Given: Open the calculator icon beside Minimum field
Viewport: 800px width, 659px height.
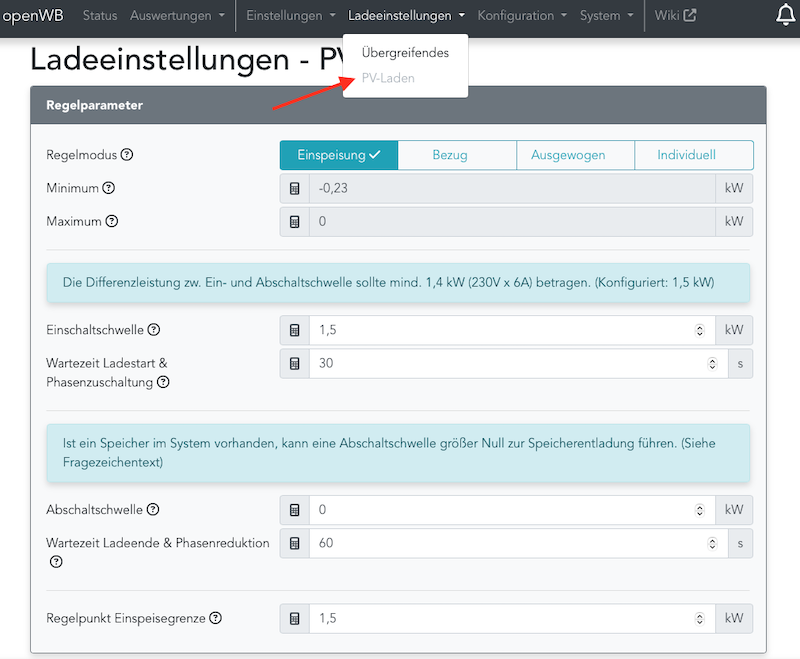Looking at the screenshot, I should [x=294, y=188].
